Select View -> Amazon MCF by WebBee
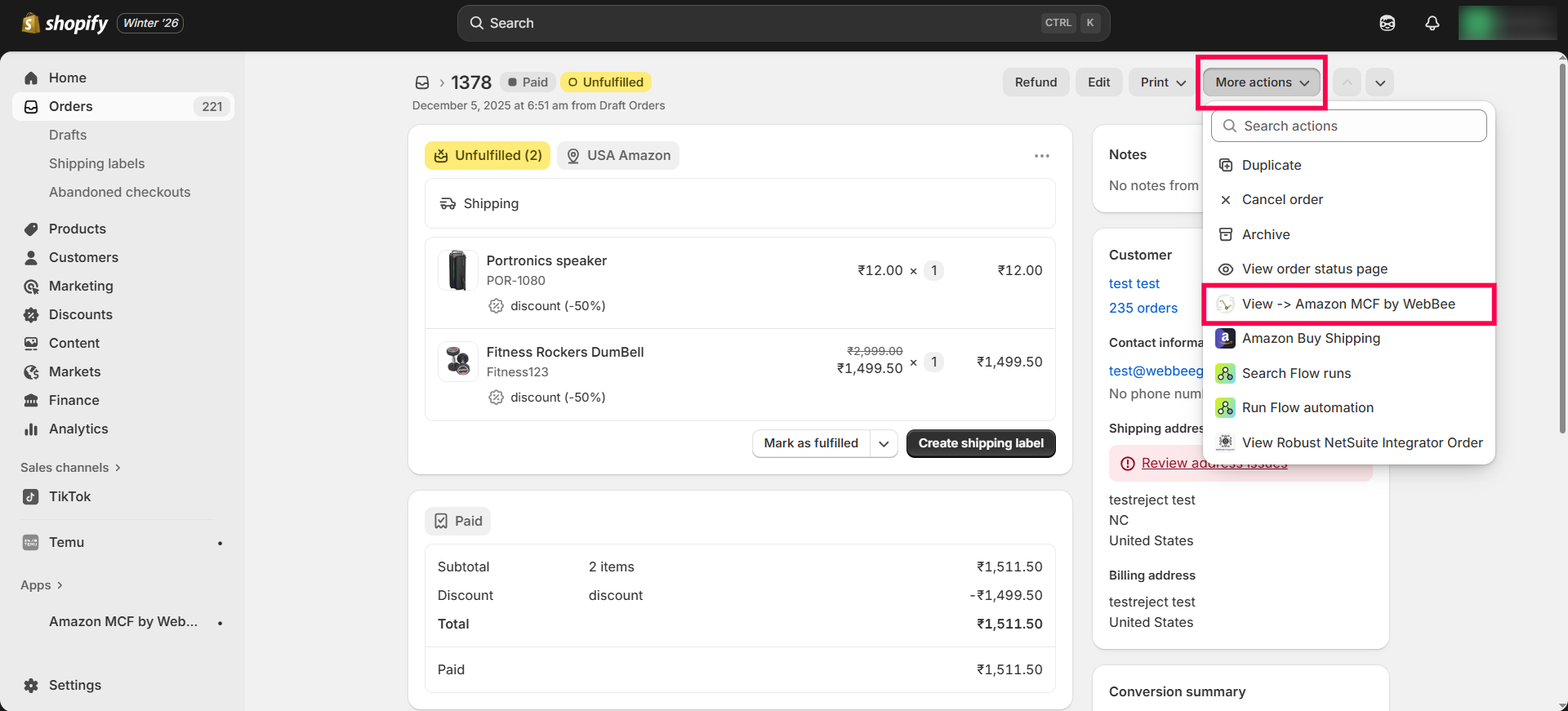 point(1348,304)
